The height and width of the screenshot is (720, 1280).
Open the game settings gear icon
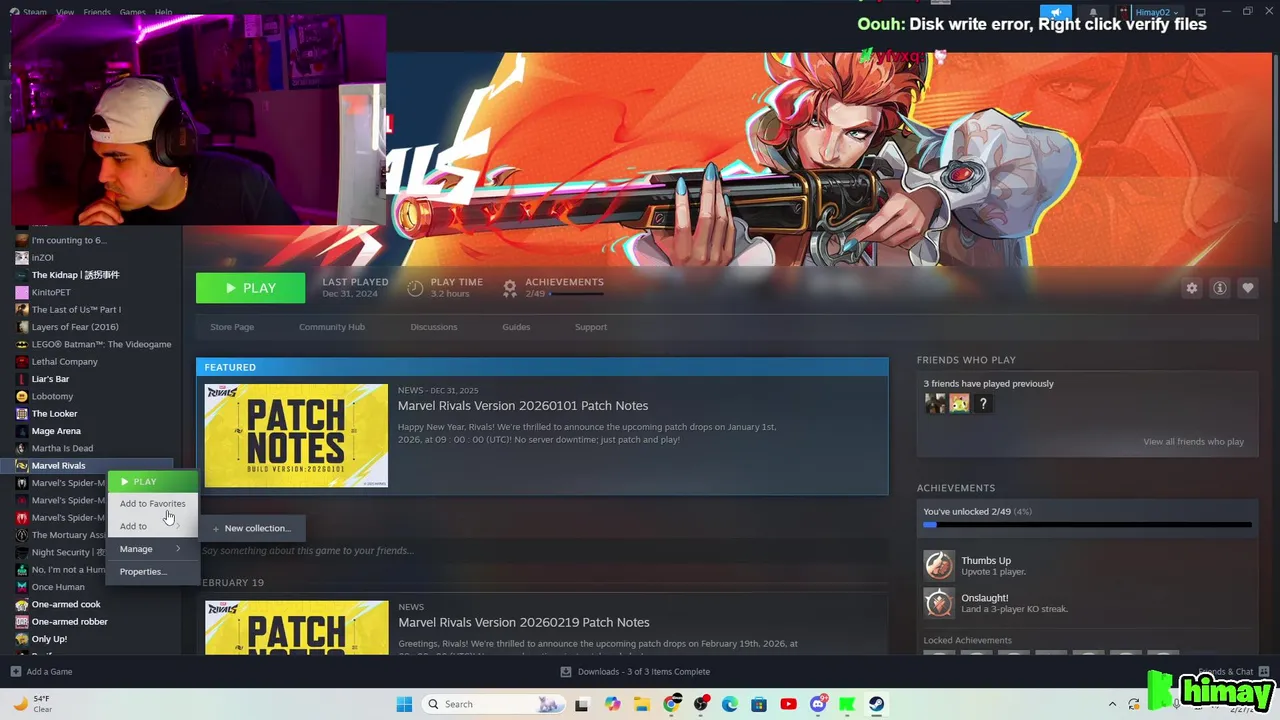coord(1191,288)
